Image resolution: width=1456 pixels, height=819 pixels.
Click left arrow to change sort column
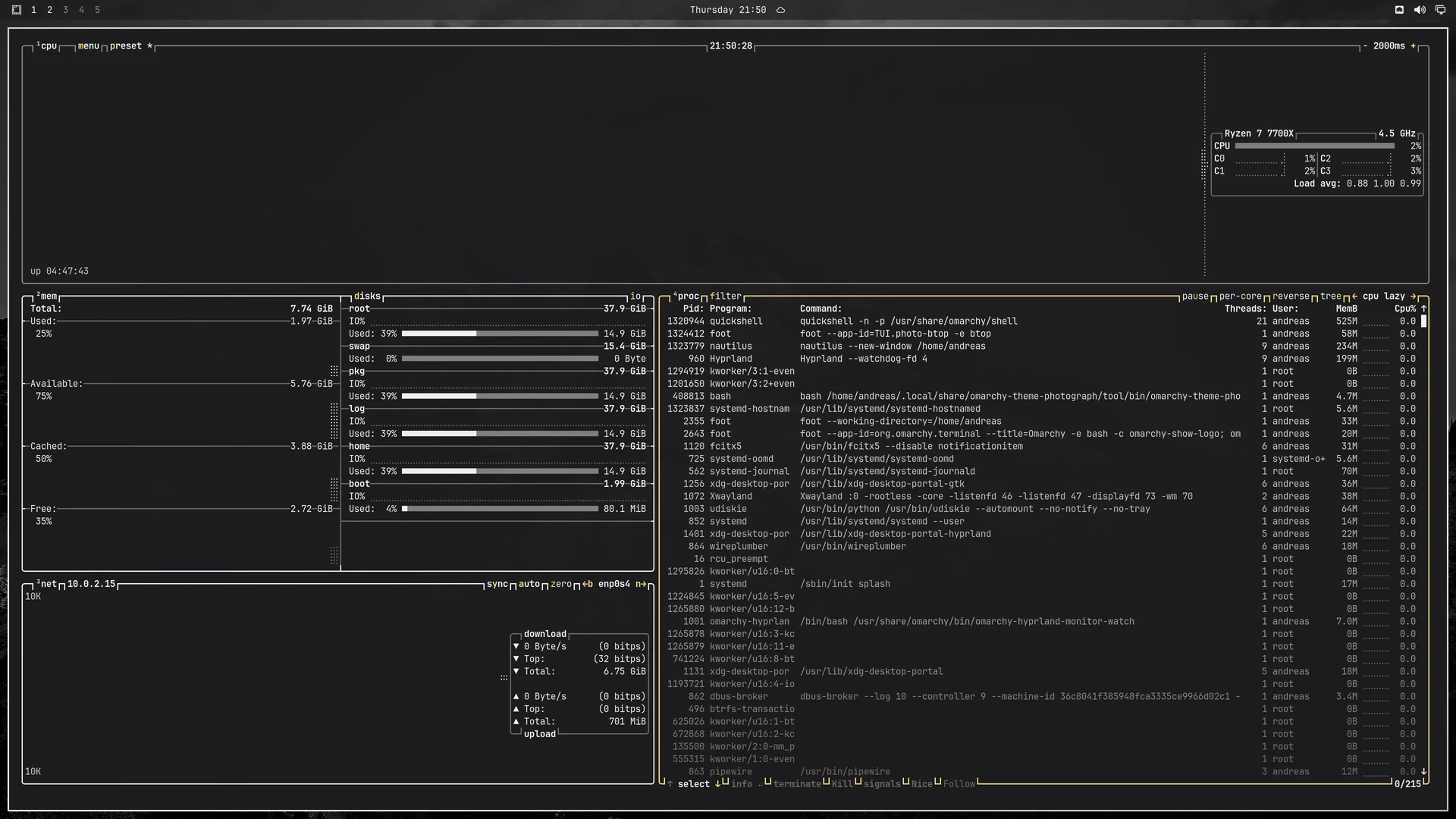tap(1354, 297)
